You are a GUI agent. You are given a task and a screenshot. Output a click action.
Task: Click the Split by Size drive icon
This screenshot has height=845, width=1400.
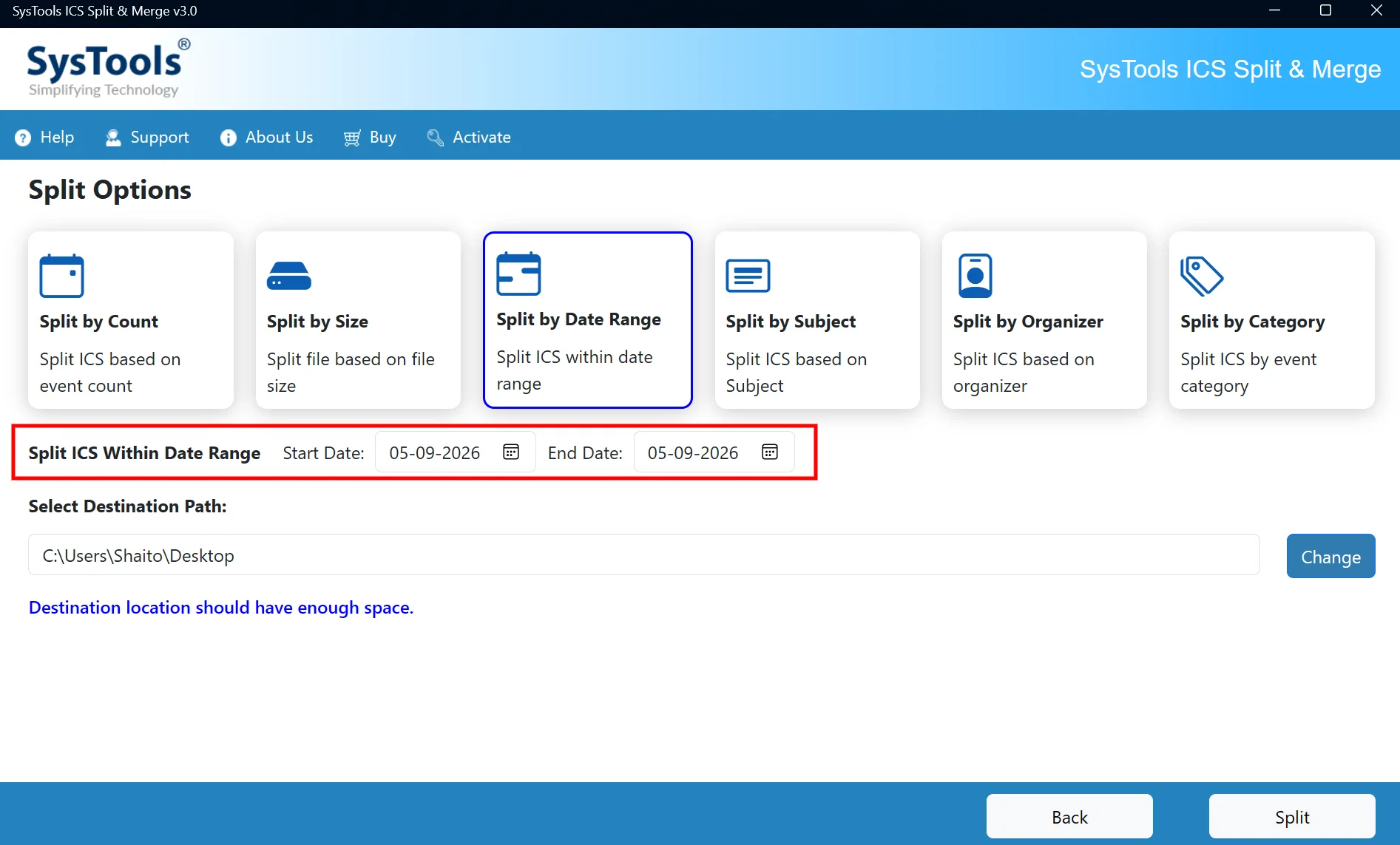(x=288, y=276)
